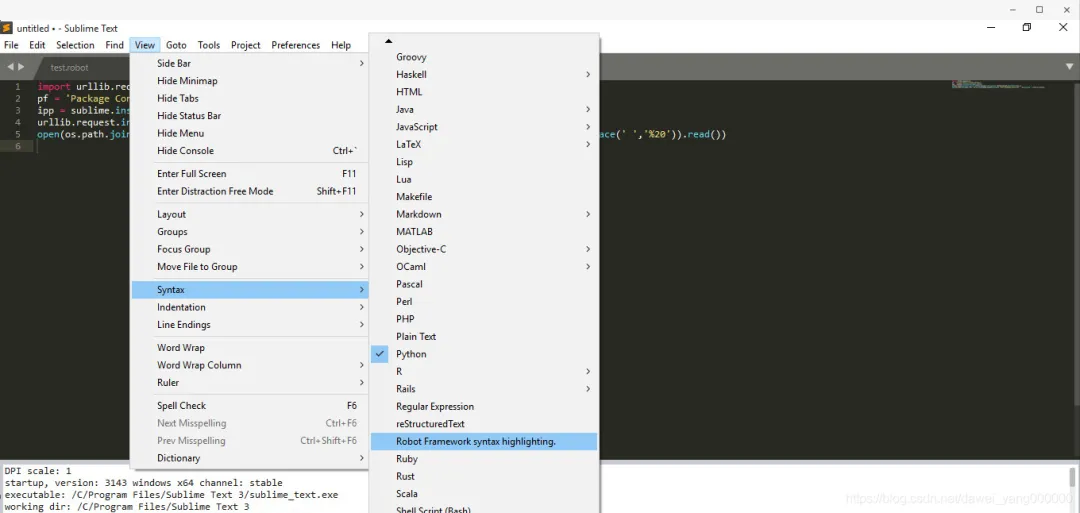Expand the Line Endings submenu
Image resolution: width=1080 pixels, height=513 pixels.
click(250, 324)
